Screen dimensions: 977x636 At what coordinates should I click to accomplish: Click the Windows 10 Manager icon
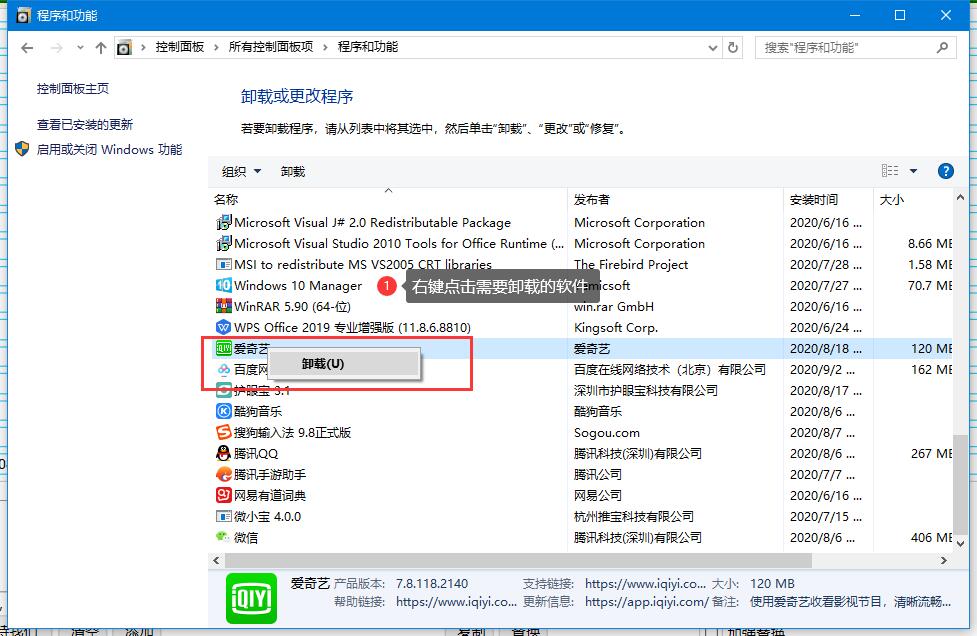(x=224, y=285)
